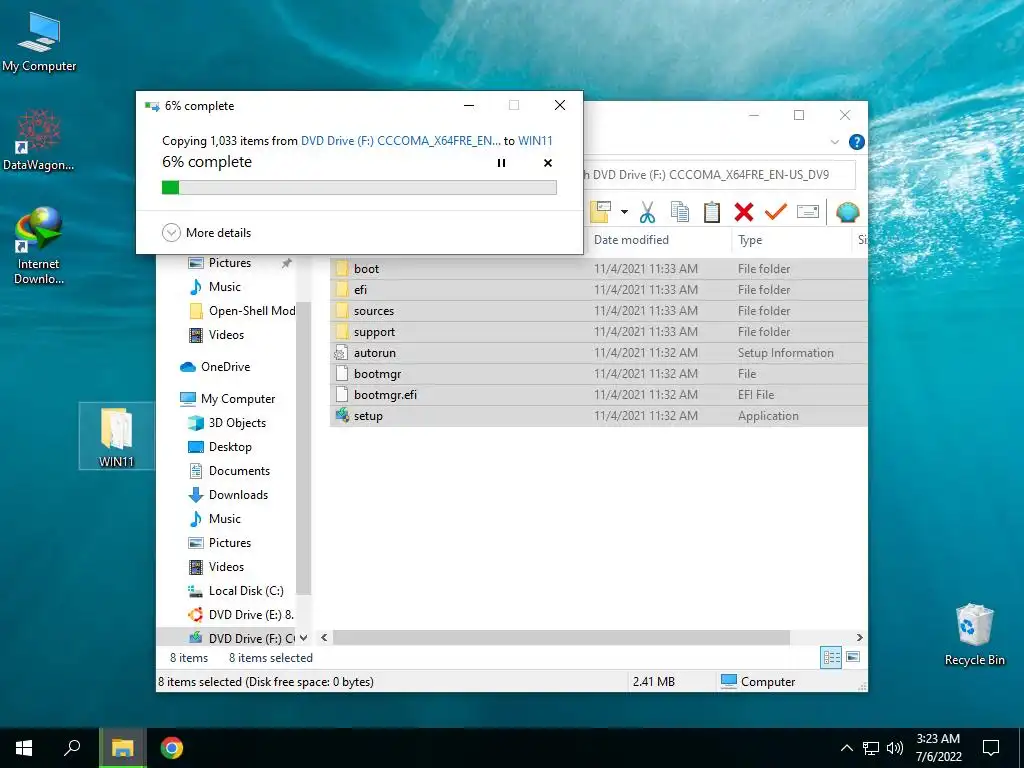This screenshot has width=1024, height=768.
Task: Click the green copy progress bar
Action: click(x=359, y=187)
